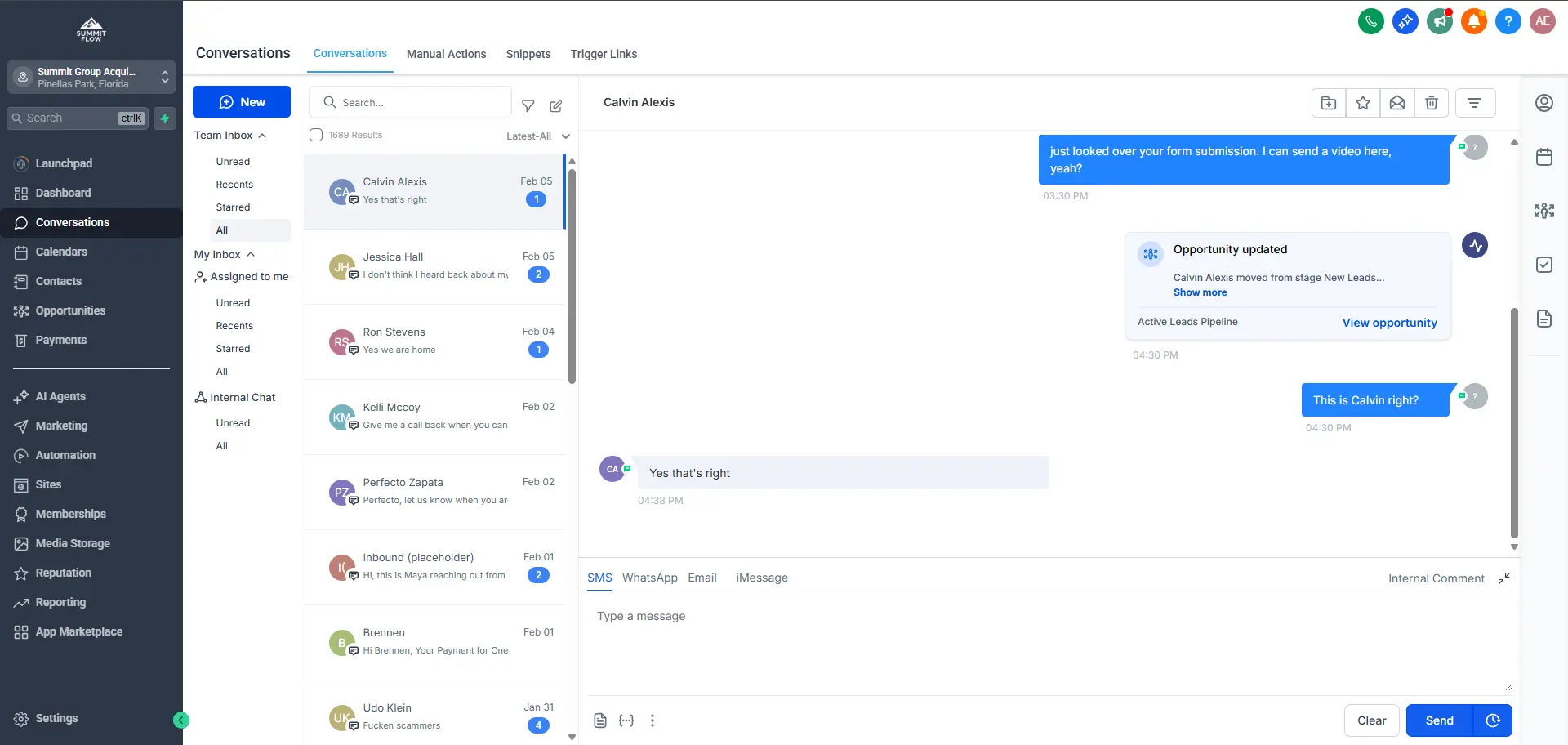Viewport: 1568px width, 745px height.
Task: Tick the select-all conversations checkbox
Action: coord(316,135)
